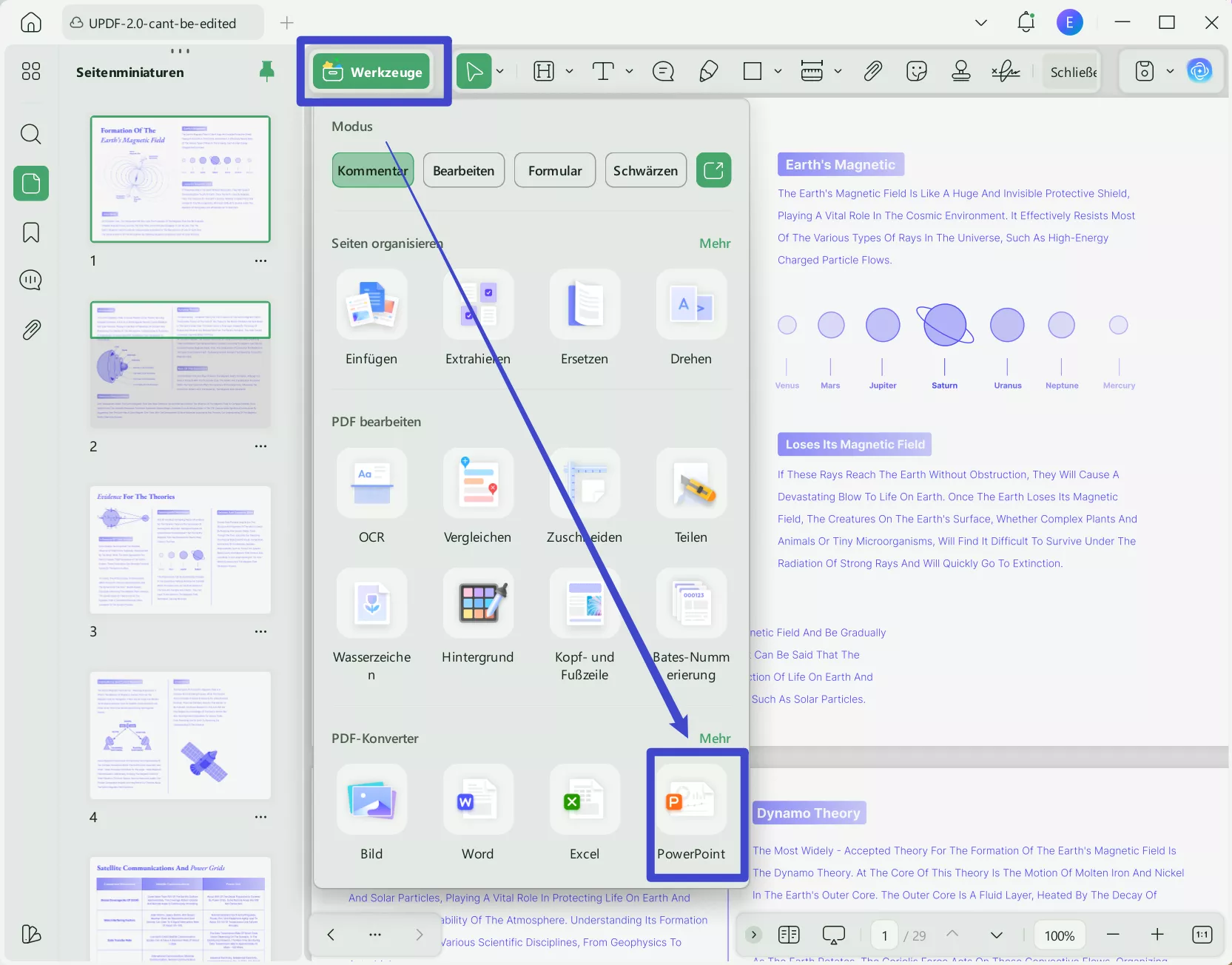Image resolution: width=1232 pixels, height=965 pixels.
Task: Select the UPDF-2.0-cant-be-edited tab
Action: click(163, 23)
